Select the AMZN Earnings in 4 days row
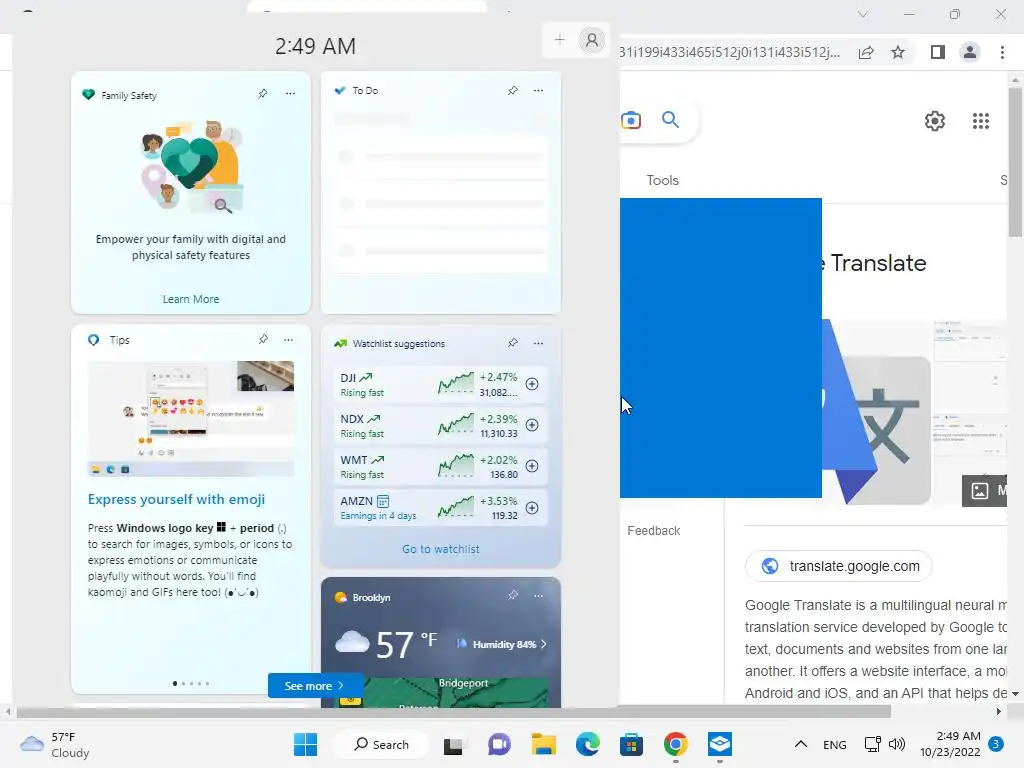1024x768 pixels. pos(441,508)
